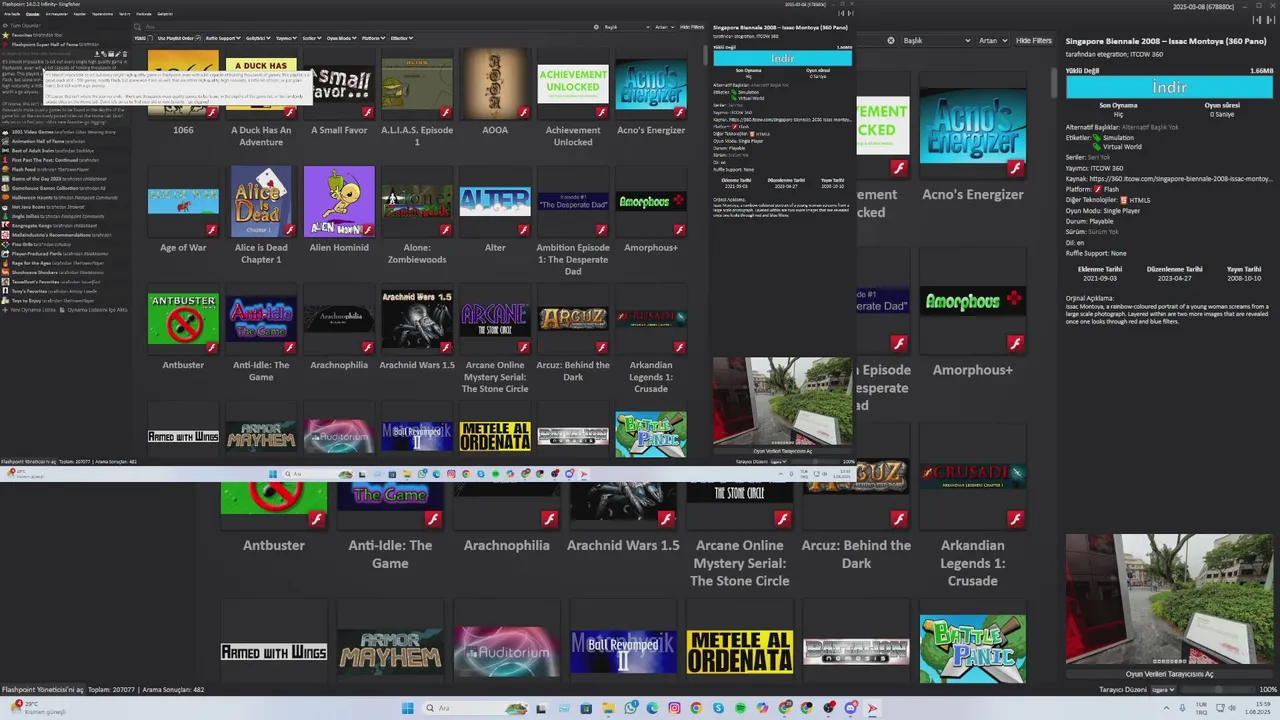The width and height of the screenshot is (1280, 720).
Task: Click the large enlarged İndir download button
Action: click(x=1169, y=88)
